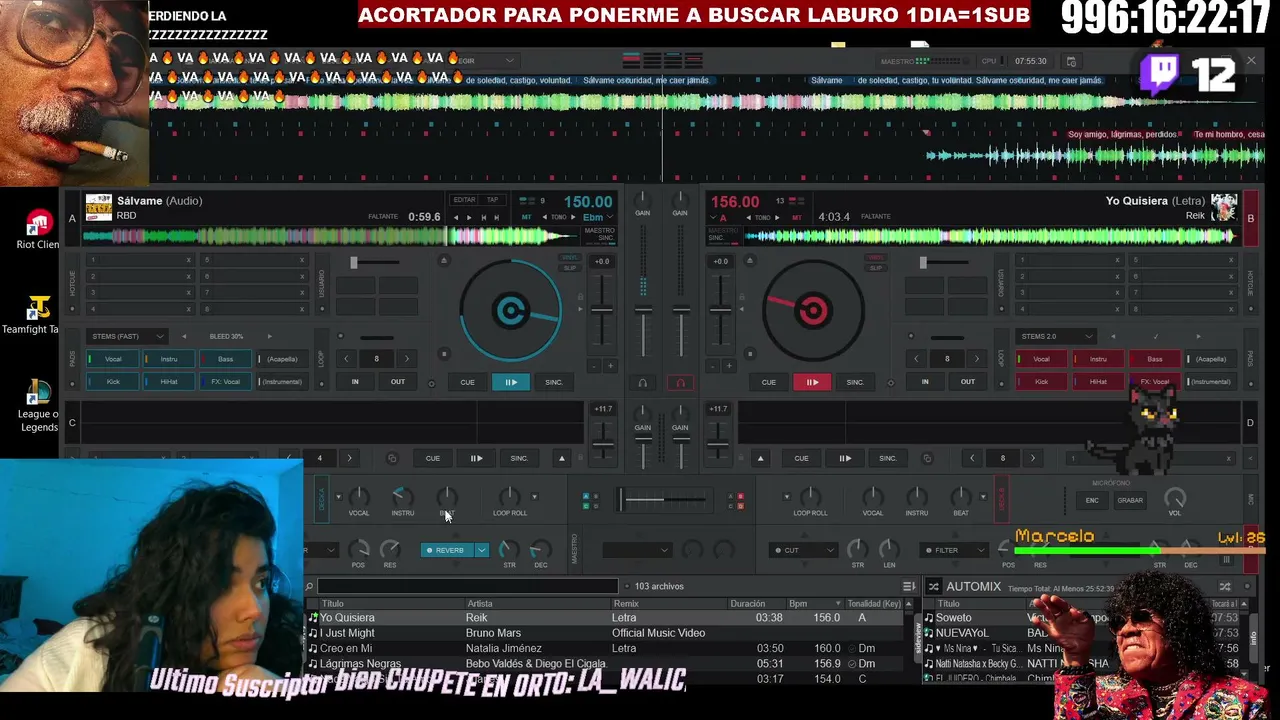The height and width of the screenshot is (720, 1280).
Task: Toggle SLIP mode on deck A
Action: (570, 268)
